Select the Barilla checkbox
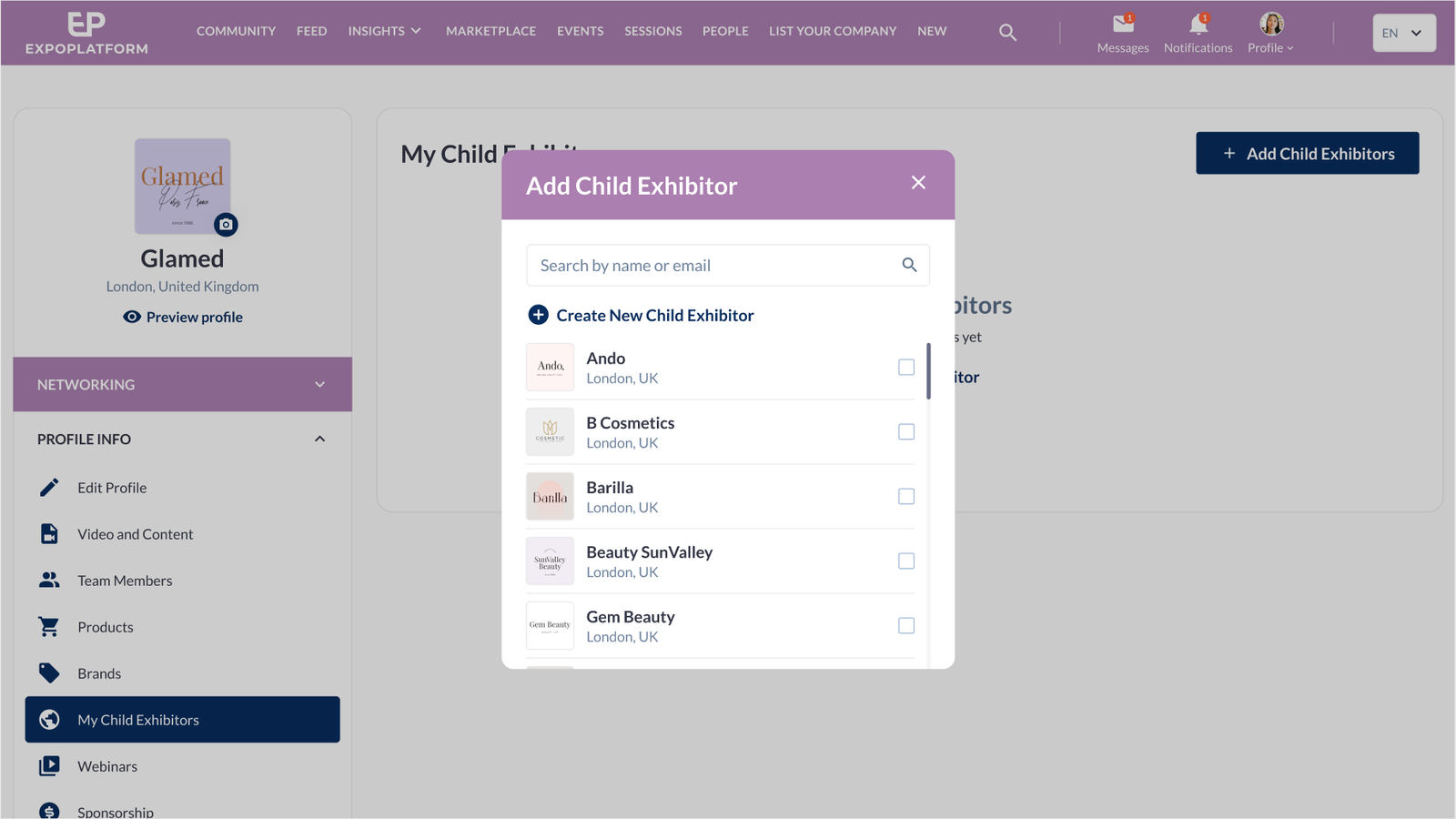1456x819 pixels. 906,496
